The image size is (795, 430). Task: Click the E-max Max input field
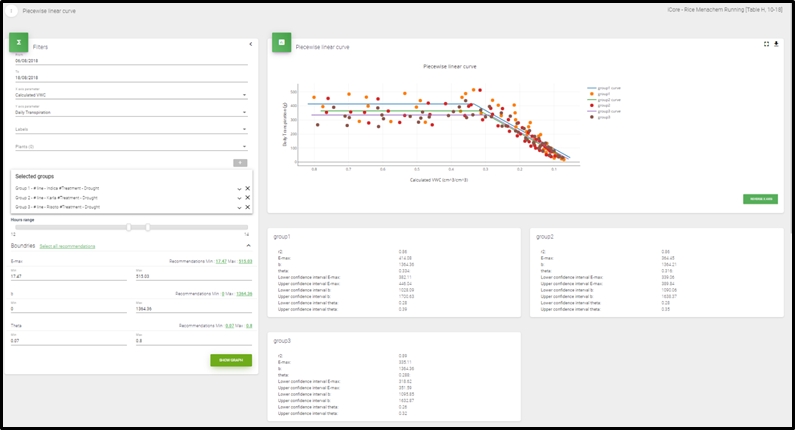[194, 276]
